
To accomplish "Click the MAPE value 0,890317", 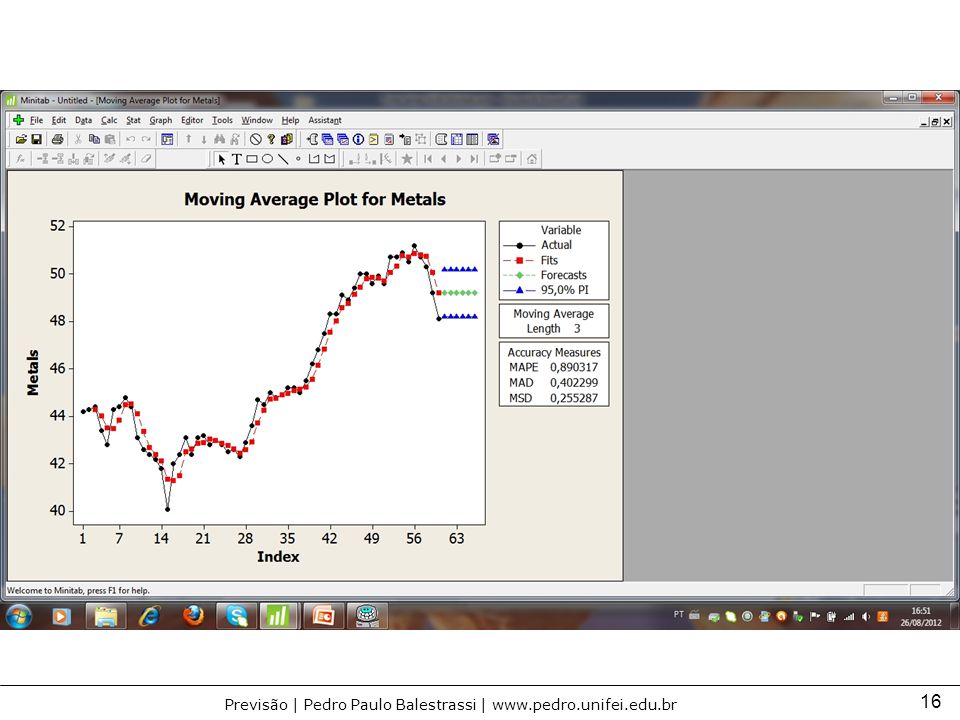I will (574, 367).
